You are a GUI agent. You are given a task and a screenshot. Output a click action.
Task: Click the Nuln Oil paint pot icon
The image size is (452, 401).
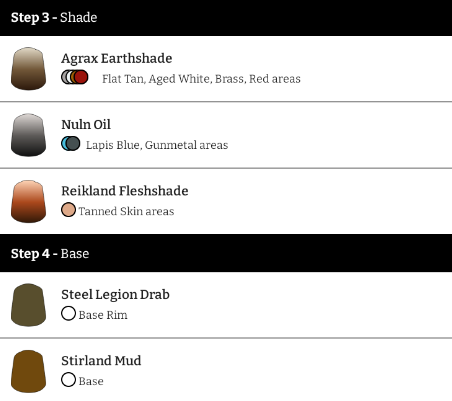[x=28, y=135]
